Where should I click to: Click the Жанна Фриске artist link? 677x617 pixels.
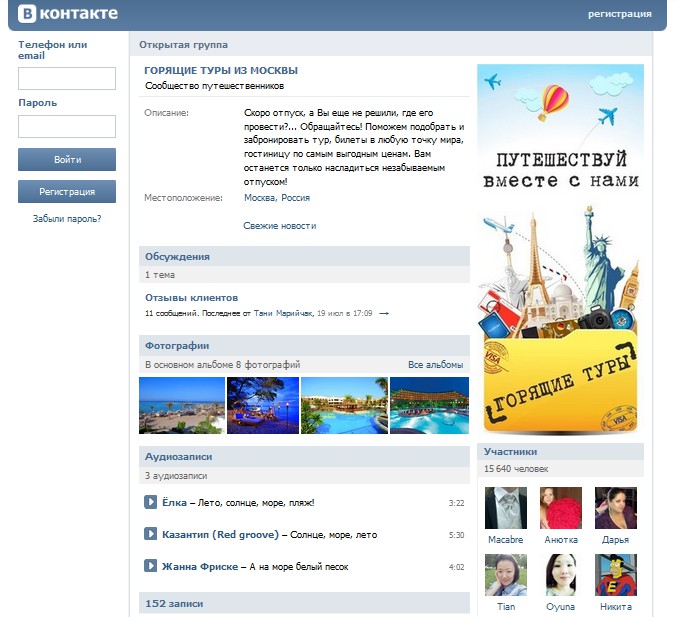pos(200,566)
